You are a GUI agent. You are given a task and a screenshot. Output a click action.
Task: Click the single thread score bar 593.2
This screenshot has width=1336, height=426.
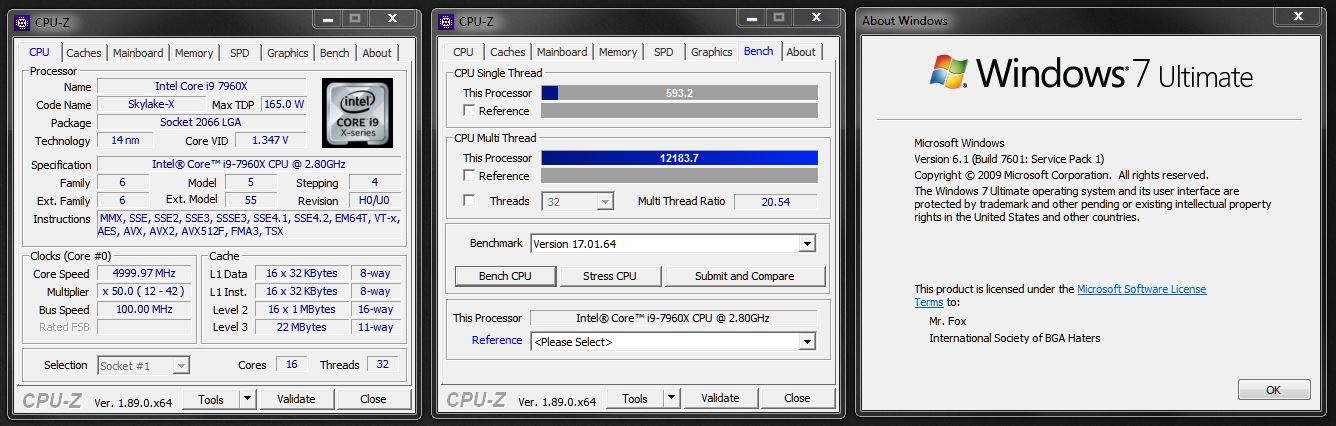(679, 93)
